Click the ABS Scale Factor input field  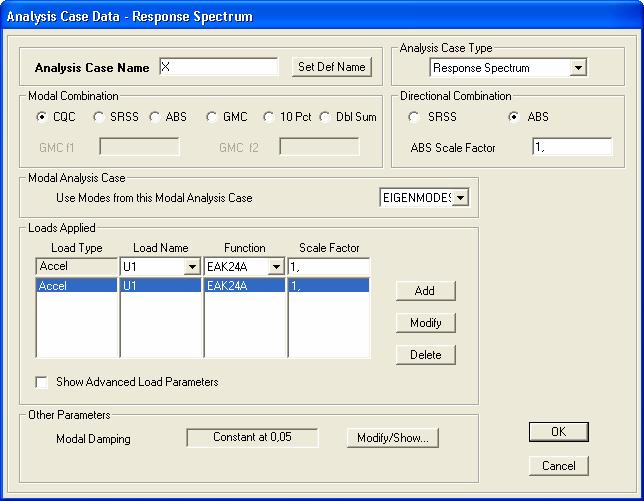(x=572, y=147)
